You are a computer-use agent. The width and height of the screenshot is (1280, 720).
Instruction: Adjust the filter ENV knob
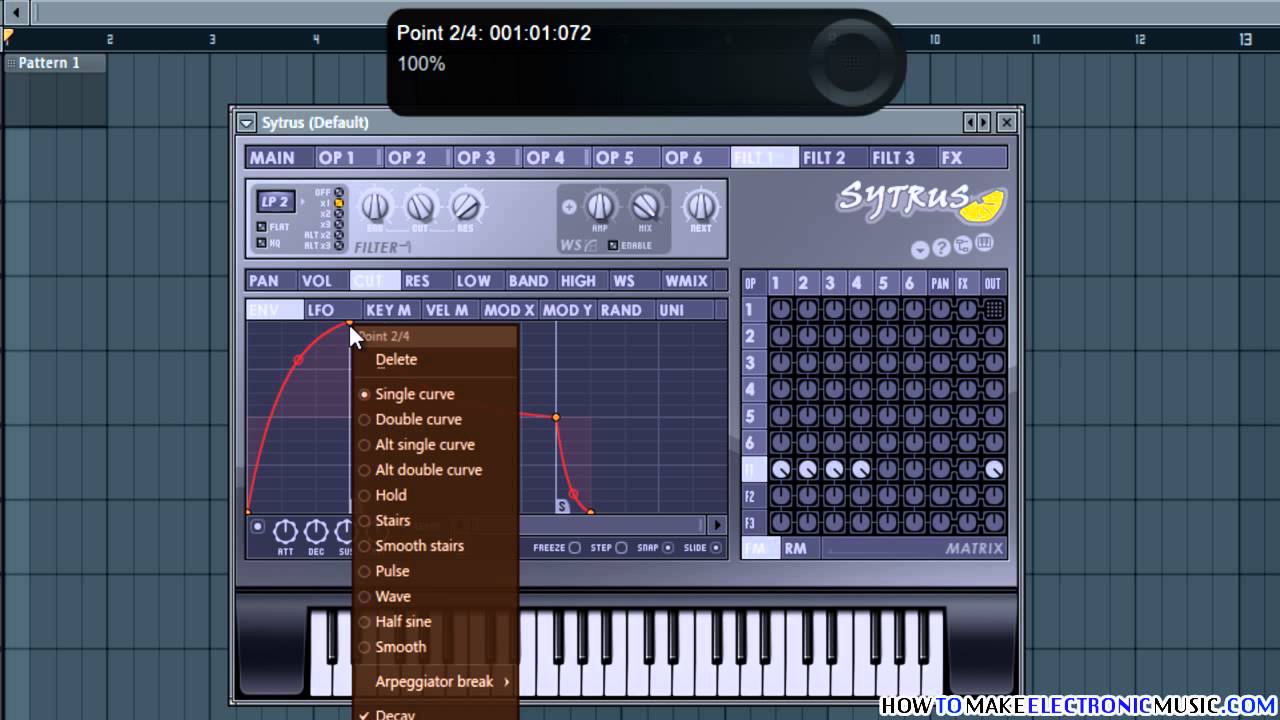coord(375,207)
